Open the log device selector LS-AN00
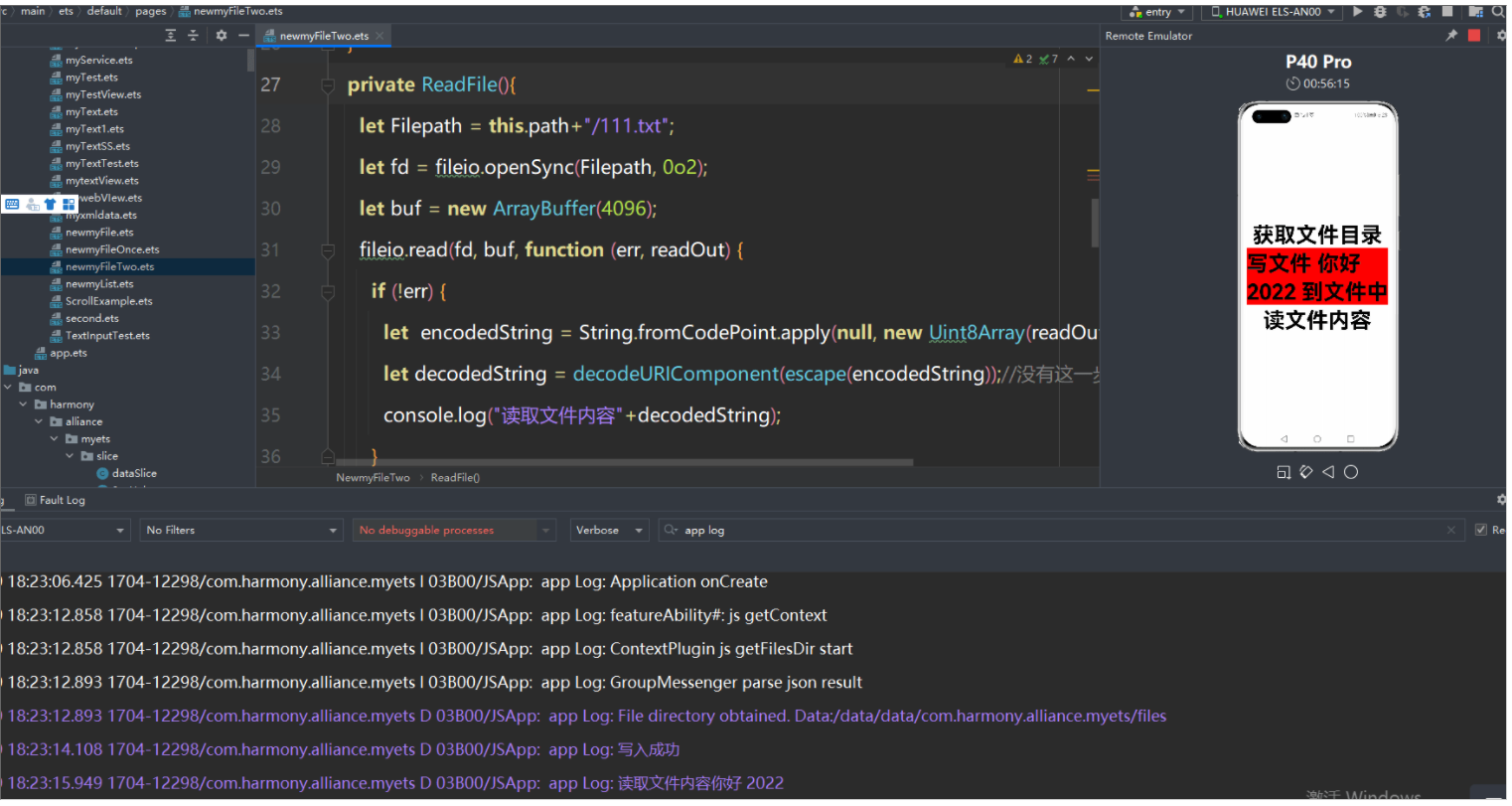Viewport: 1512px width, 806px height. [x=65, y=530]
